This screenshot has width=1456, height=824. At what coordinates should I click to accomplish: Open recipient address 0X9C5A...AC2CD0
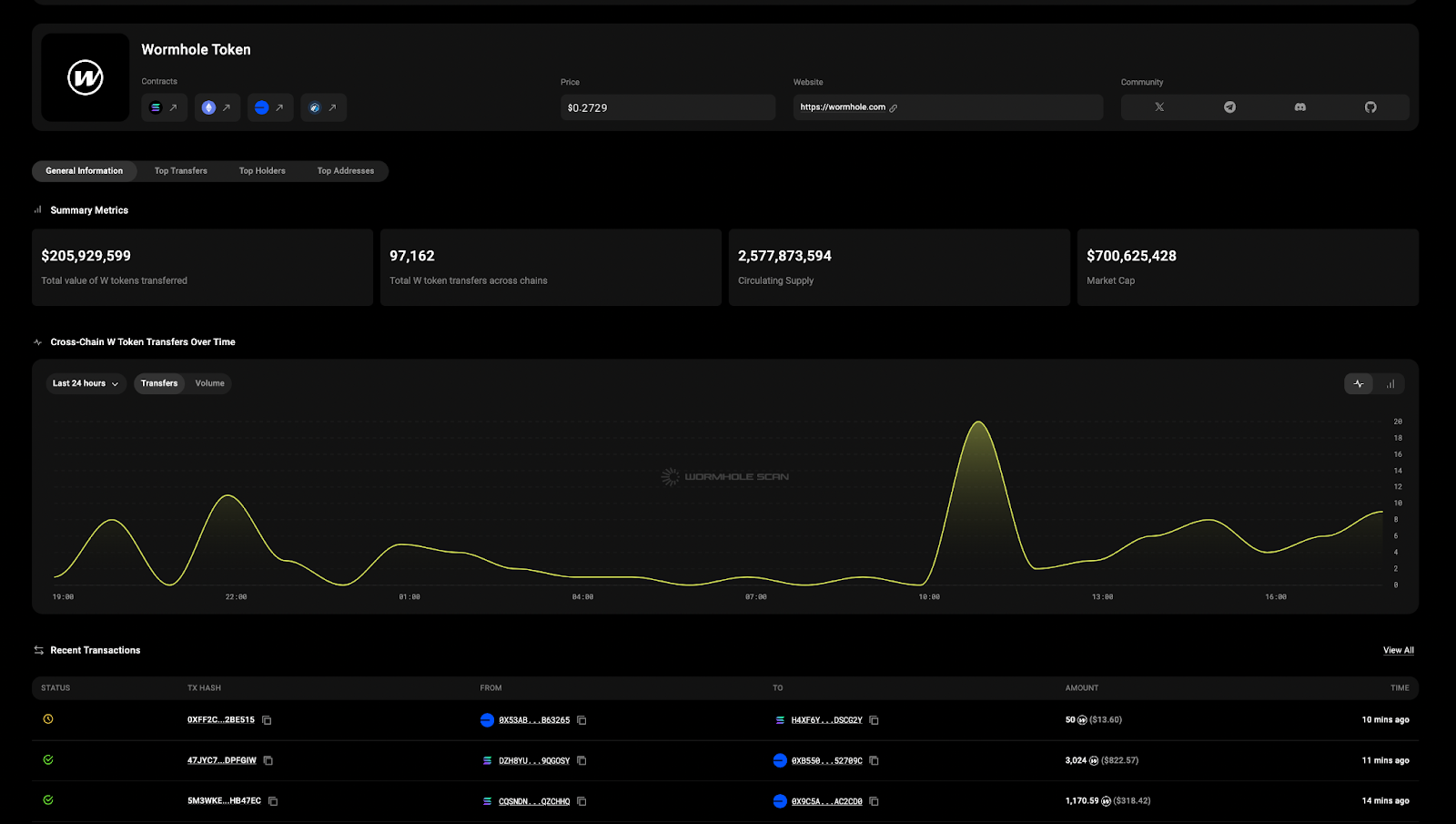[827, 801]
